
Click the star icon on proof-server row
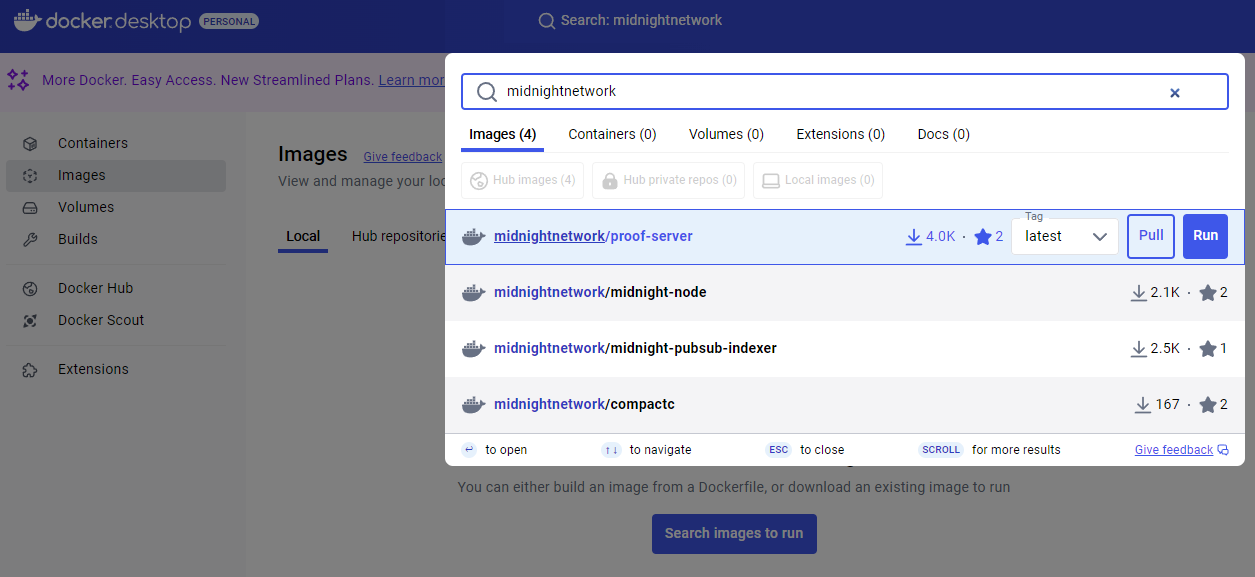tap(982, 237)
